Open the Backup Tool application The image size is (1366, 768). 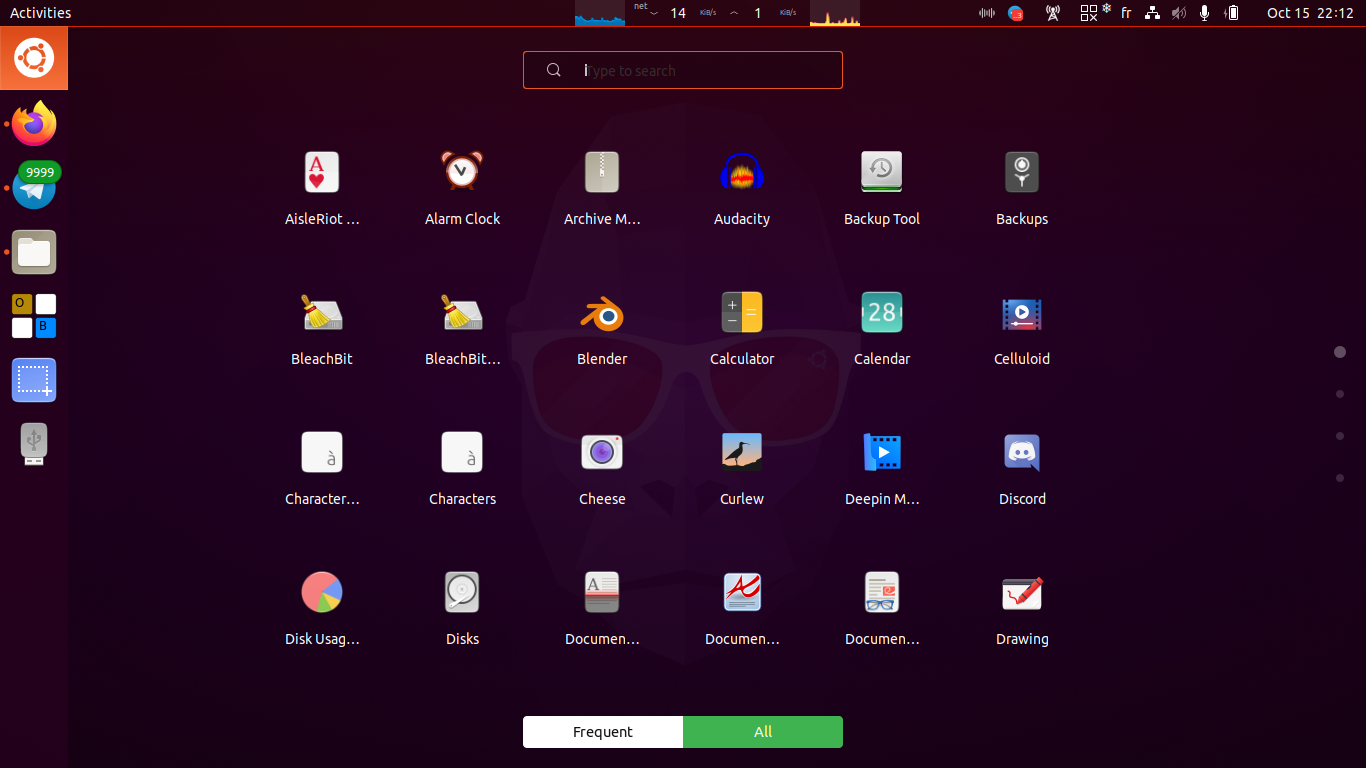(x=882, y=188)
